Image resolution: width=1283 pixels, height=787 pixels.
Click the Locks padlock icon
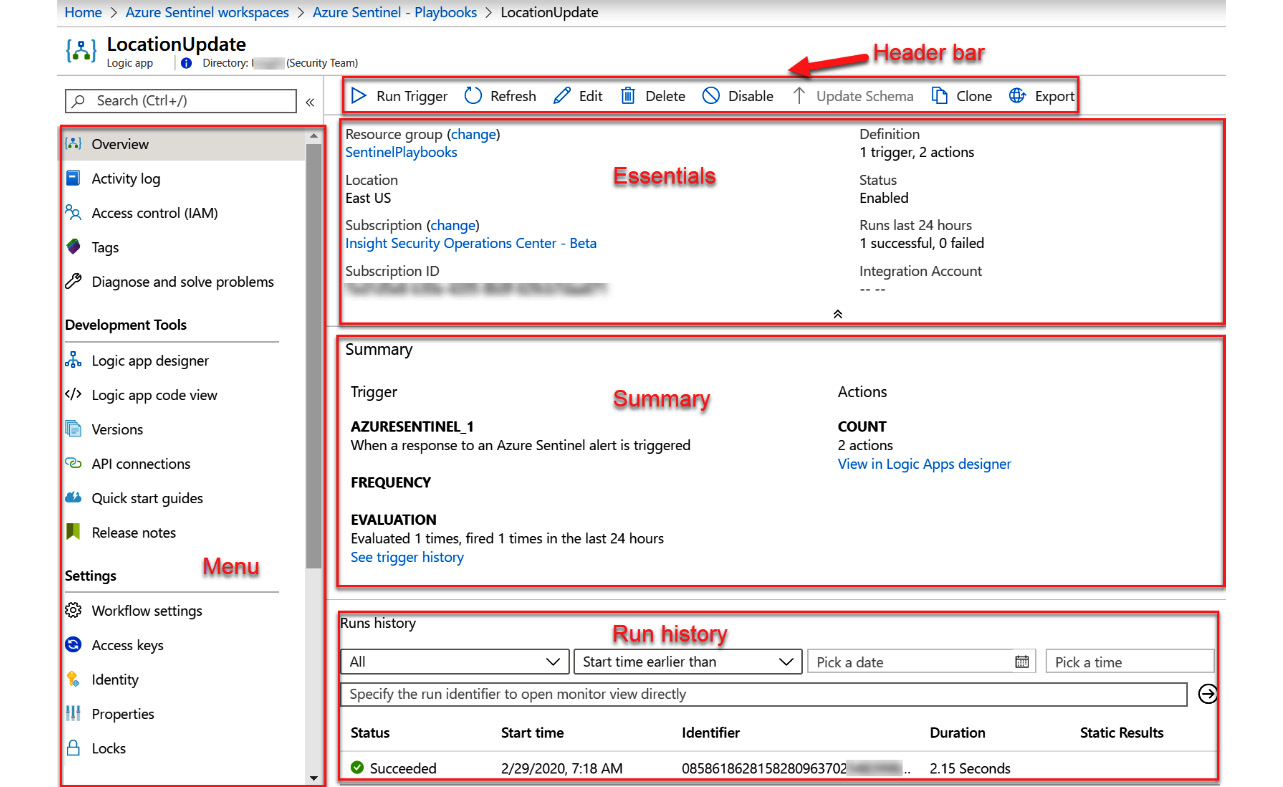click(x=73, y=748)
